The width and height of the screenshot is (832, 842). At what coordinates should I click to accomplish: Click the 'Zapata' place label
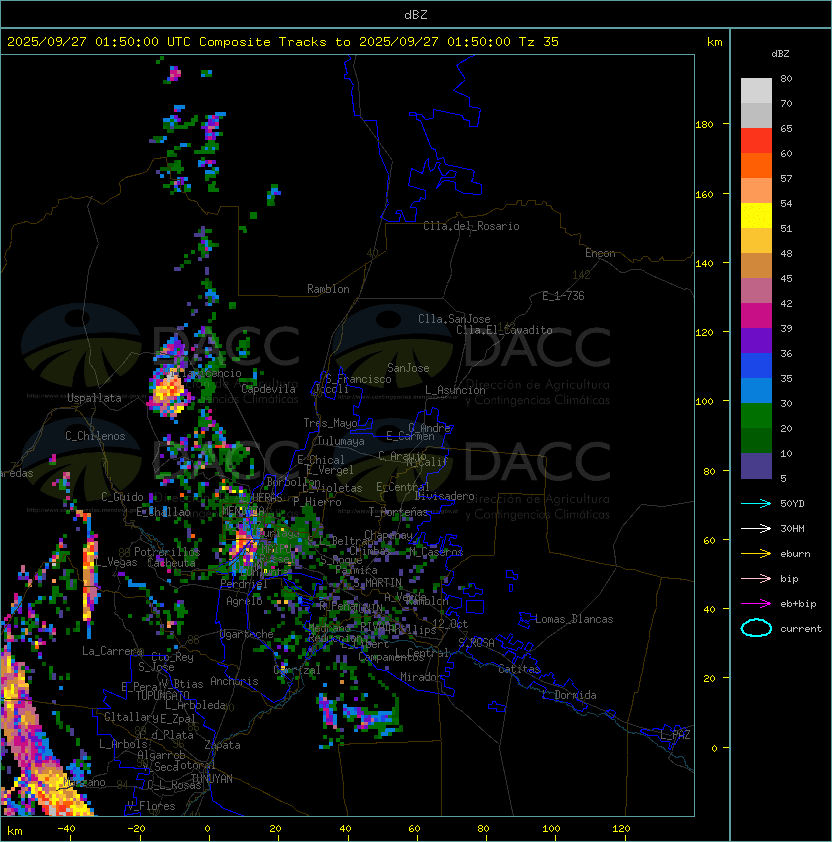[x=222, y=745]
